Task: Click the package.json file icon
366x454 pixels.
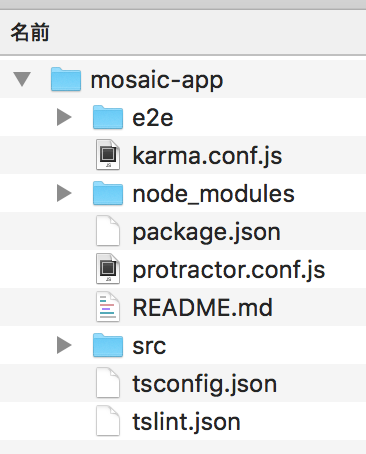Action: [108, 231]
